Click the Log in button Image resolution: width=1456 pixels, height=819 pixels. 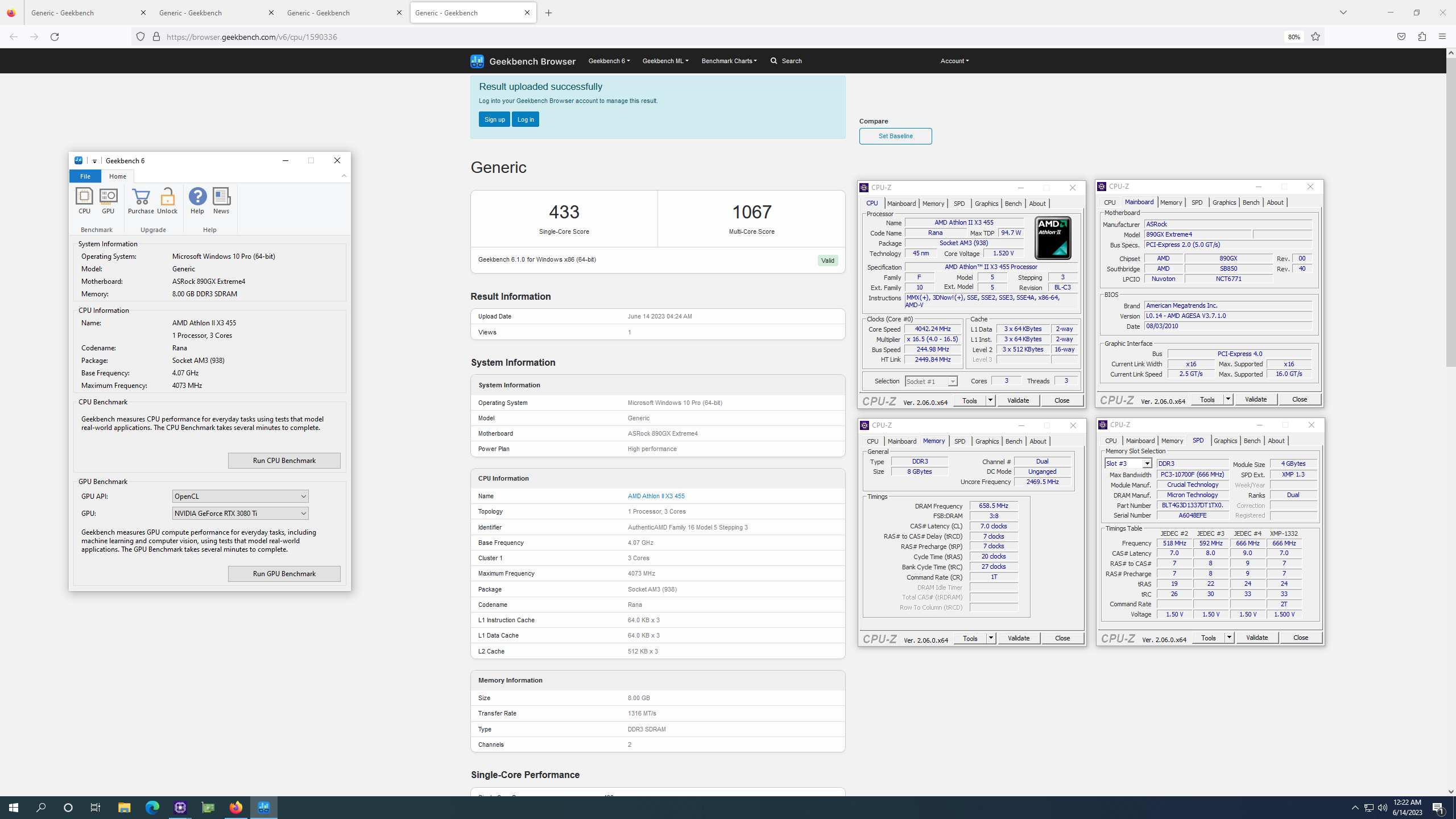526,119
